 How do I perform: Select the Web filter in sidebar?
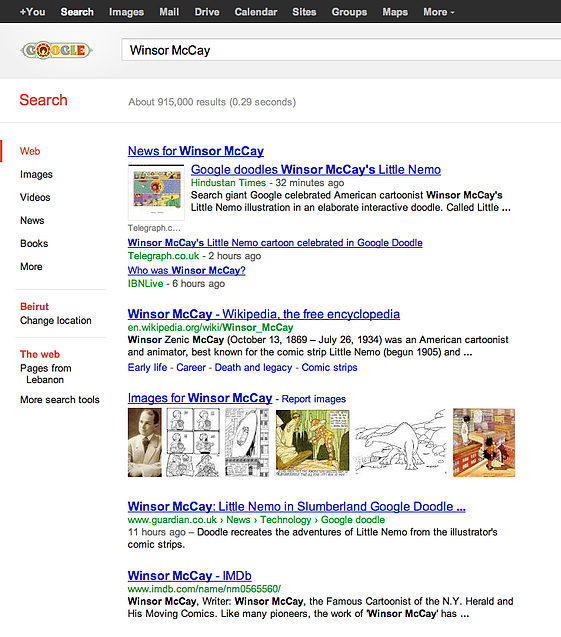click(x=30, y=151)
